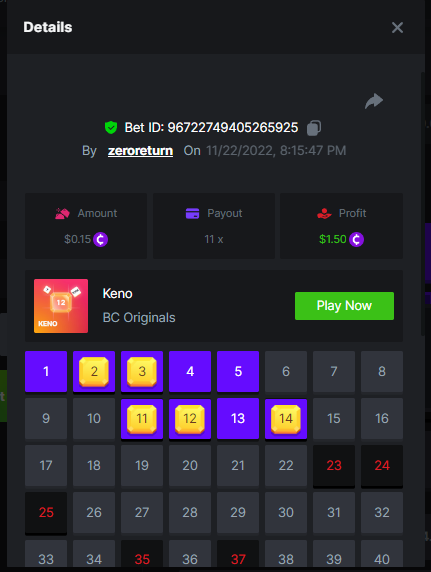431x572 pixels.
Task: Click the Amount currency coin icon
Action: click(x=100, y=239)
